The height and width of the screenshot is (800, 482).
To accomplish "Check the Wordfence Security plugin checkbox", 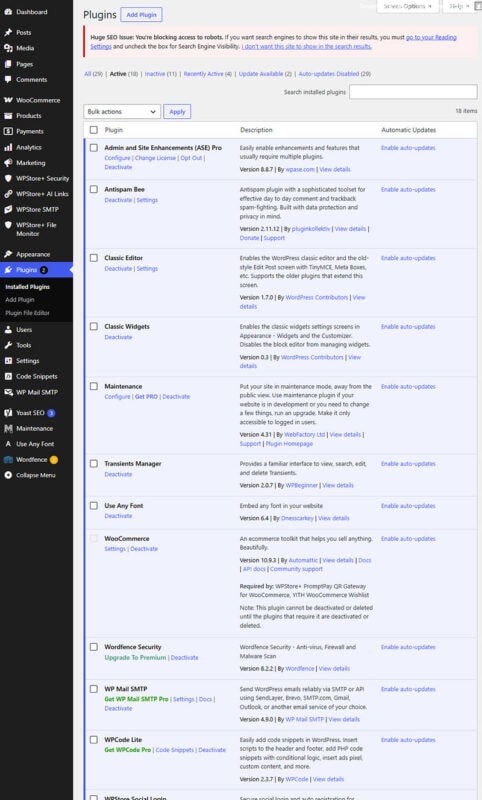I will (94, 647).
